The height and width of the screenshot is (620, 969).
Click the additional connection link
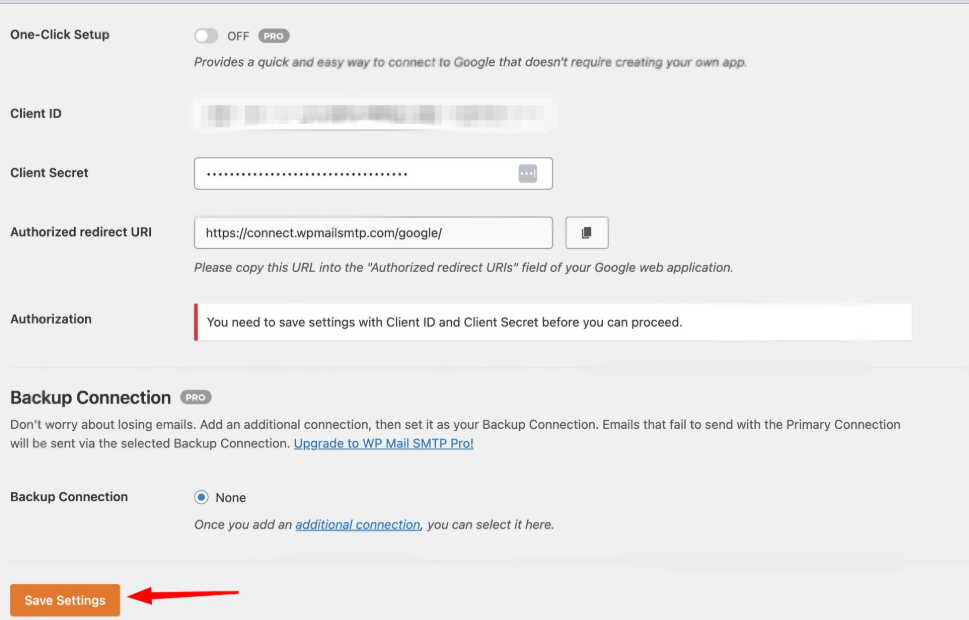tap(357, 522)
